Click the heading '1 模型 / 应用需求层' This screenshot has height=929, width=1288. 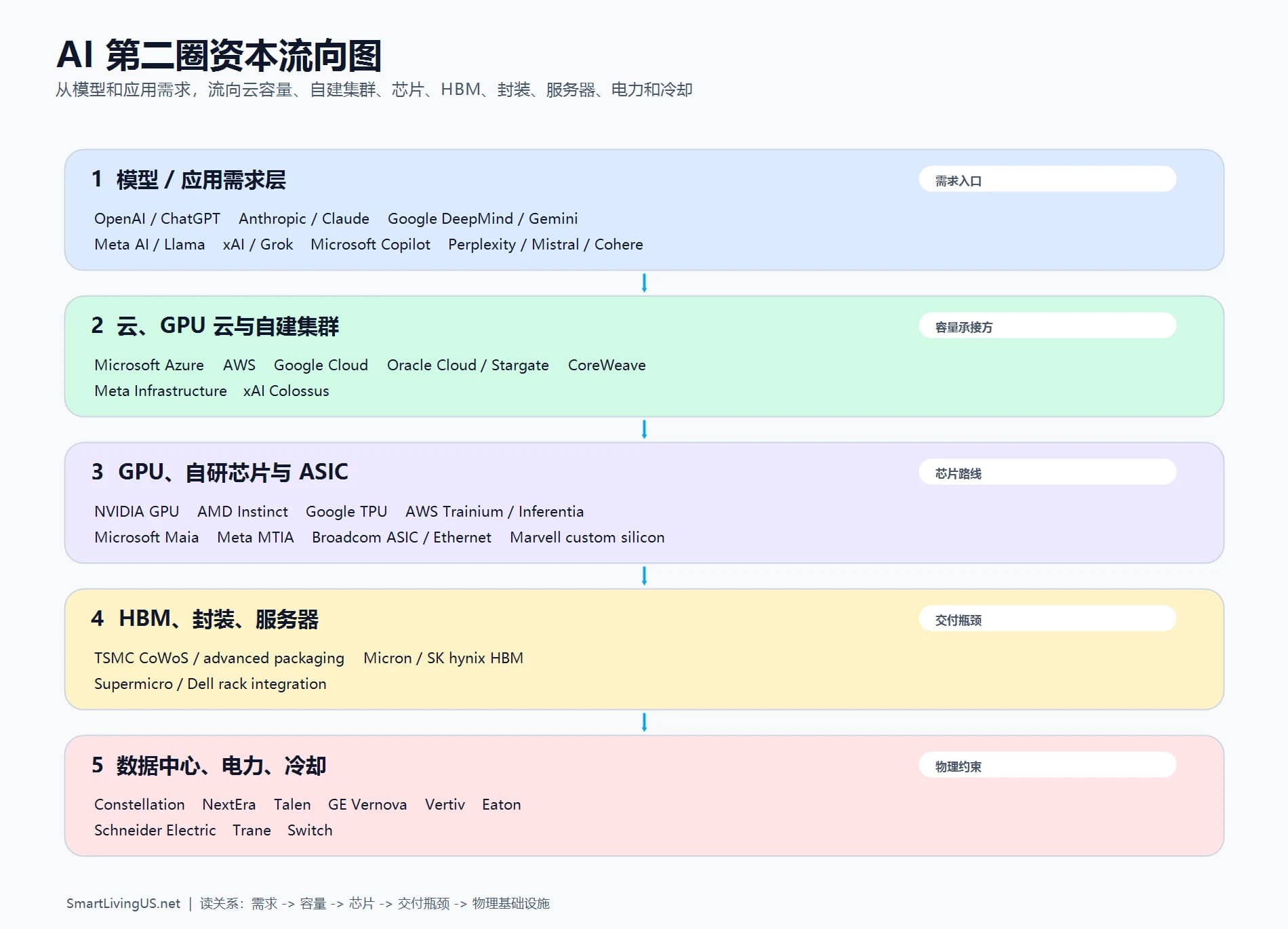click(x=188, y=180)
